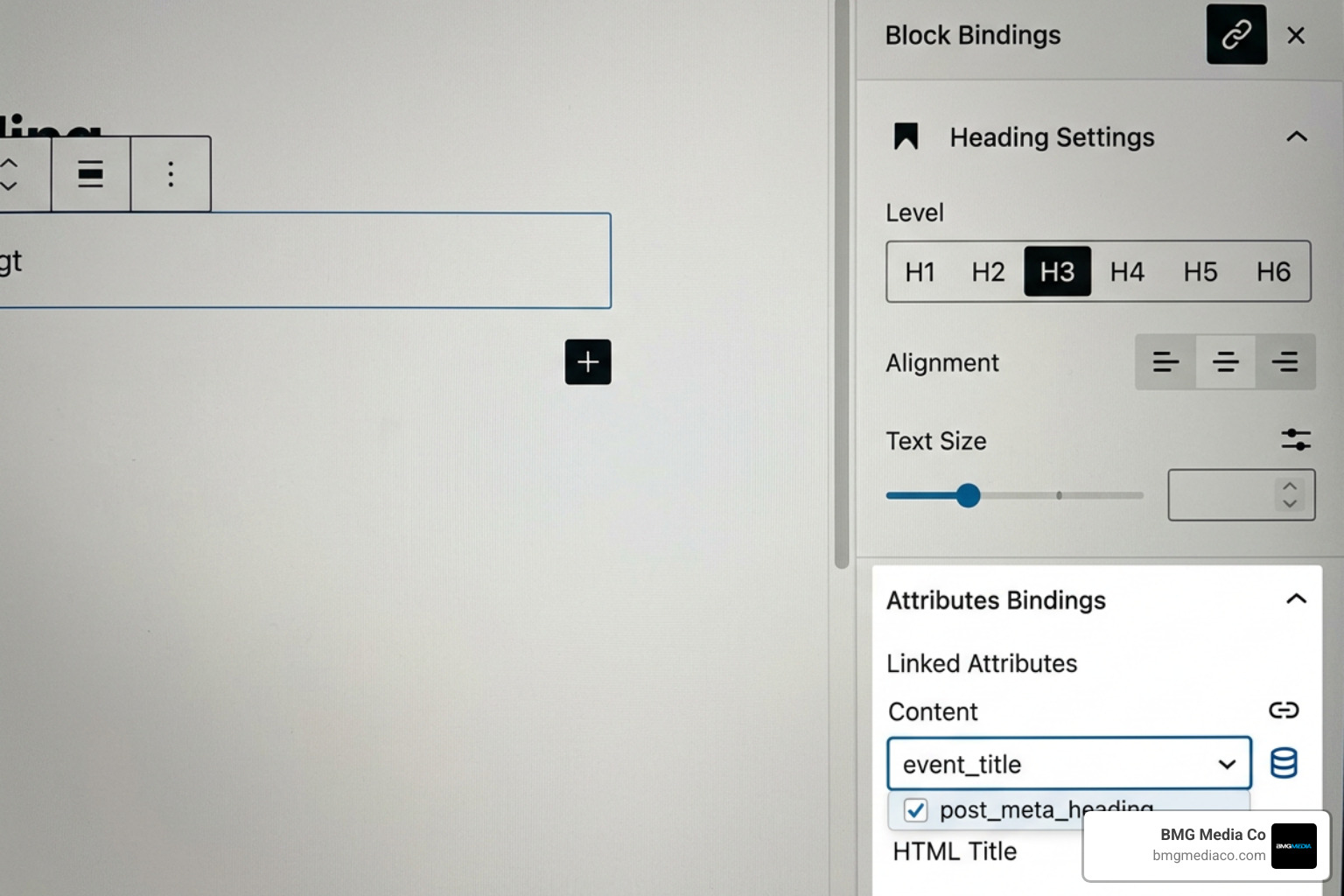Move block down with arrow
Screen dimensions: 1344x896
[10, 185]
